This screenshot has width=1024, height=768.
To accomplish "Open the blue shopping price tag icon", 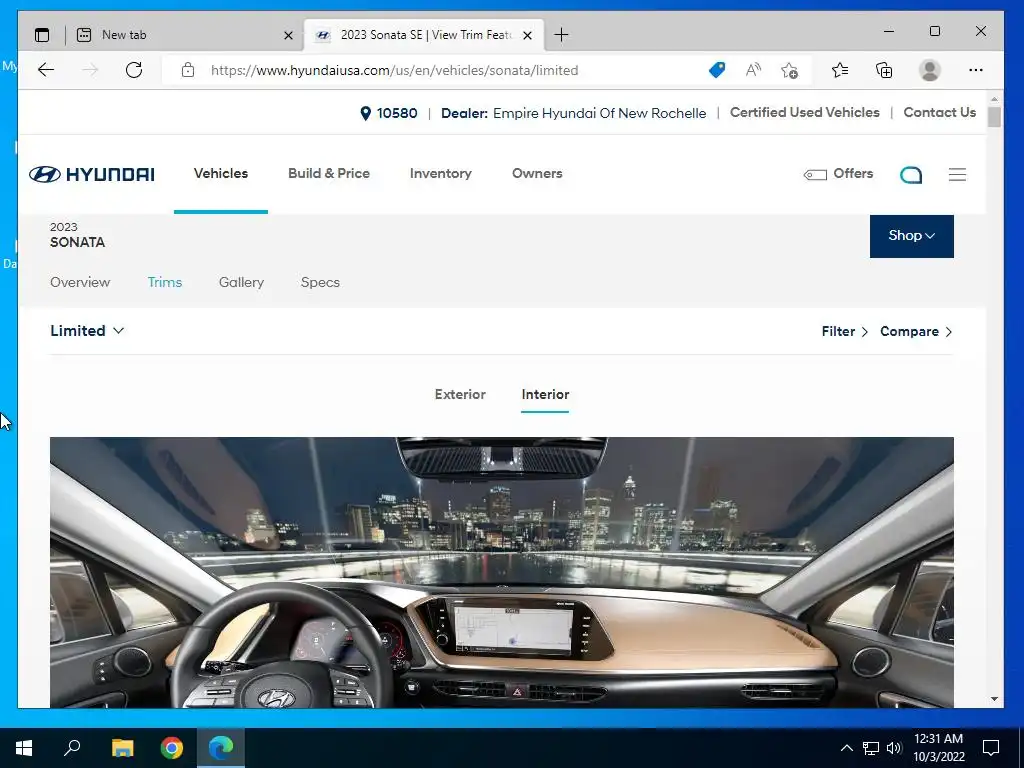I will point(716,70).
